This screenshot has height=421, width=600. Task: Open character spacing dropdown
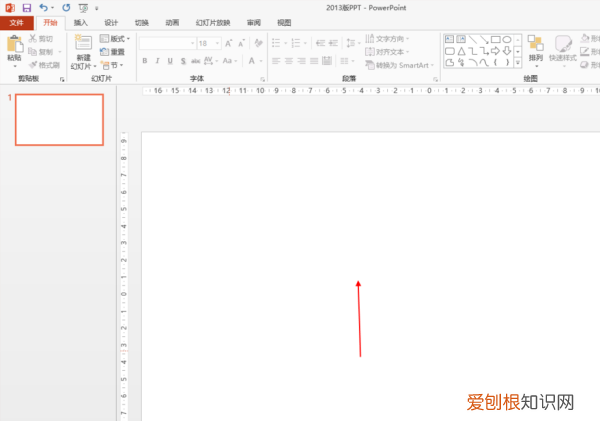(x=211, y=61)
